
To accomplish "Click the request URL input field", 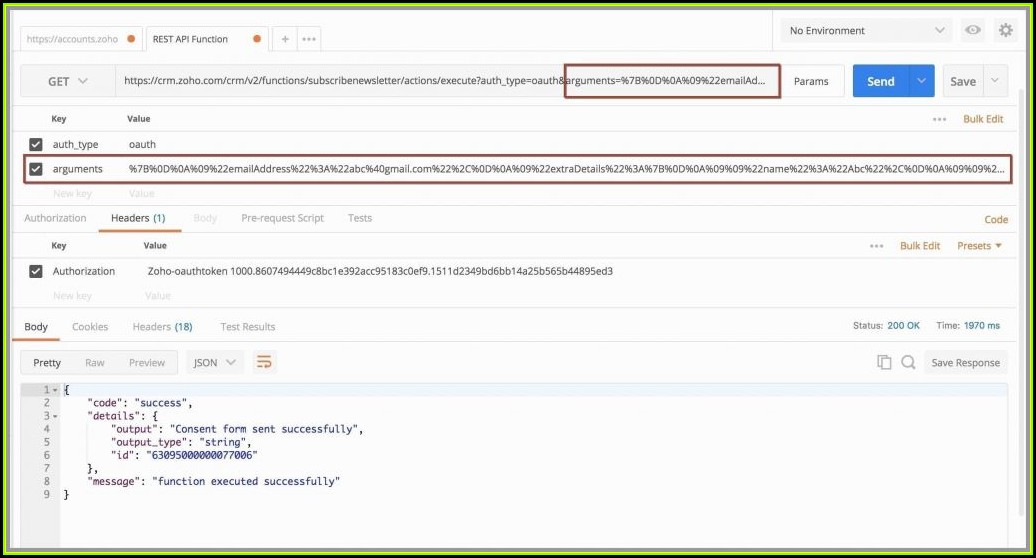I will coord(340,81).
